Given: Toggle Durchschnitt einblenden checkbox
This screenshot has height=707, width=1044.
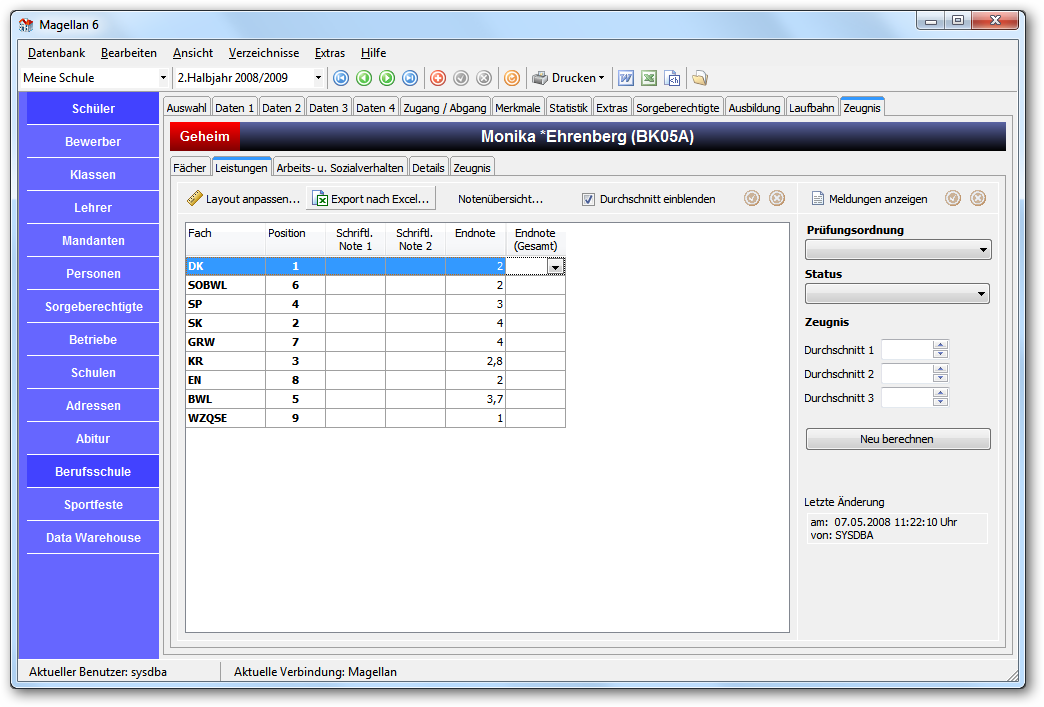Looking at the screenshot, I should (x=588, y=199).
